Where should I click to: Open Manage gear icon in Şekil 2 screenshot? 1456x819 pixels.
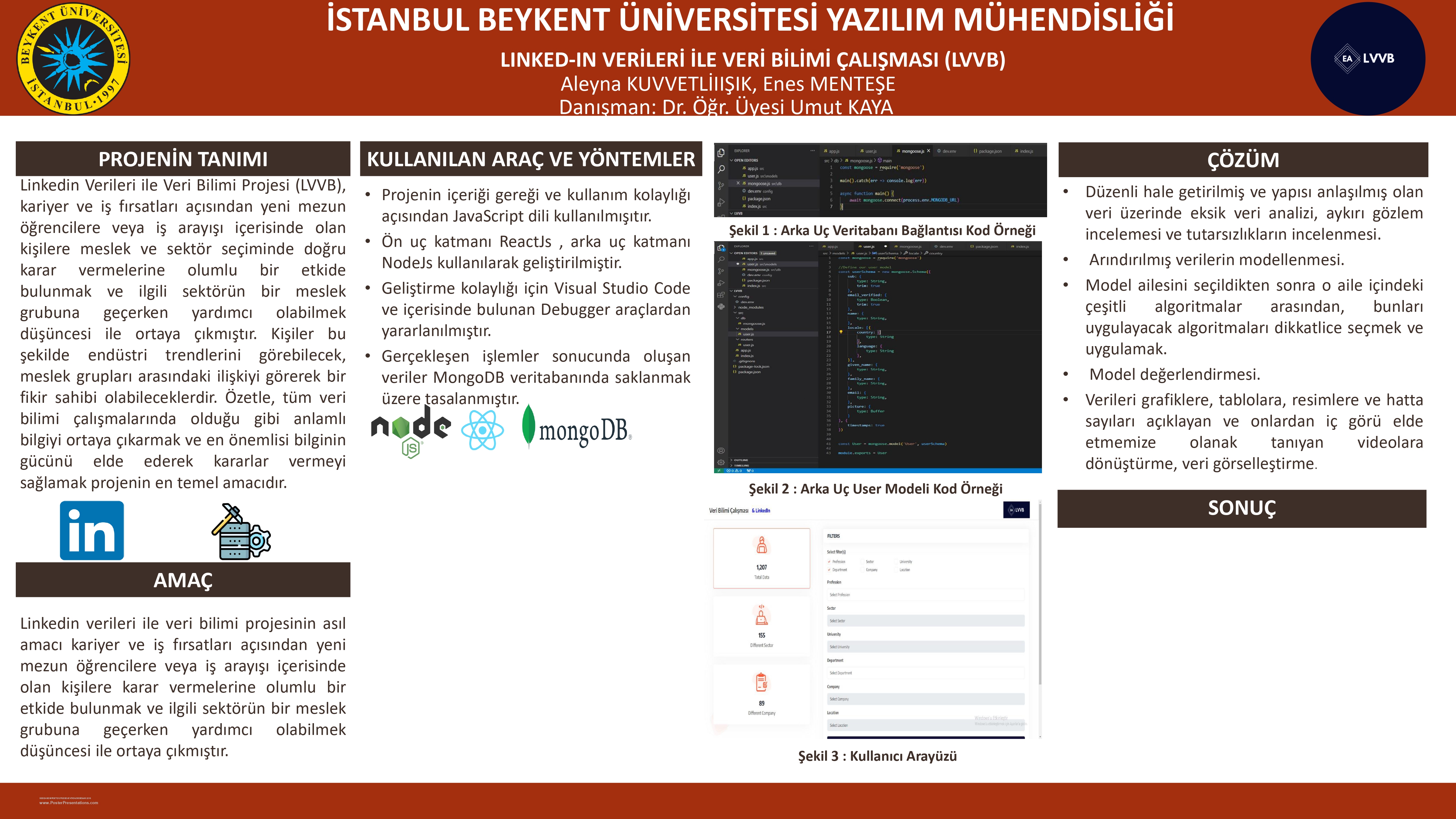click(x=721, y=462)
